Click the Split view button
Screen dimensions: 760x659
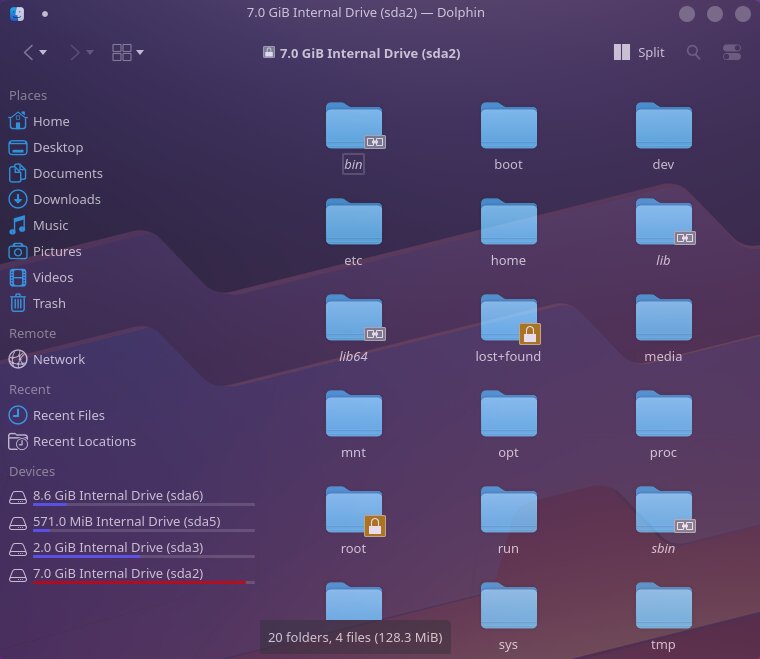pos(639,52)
